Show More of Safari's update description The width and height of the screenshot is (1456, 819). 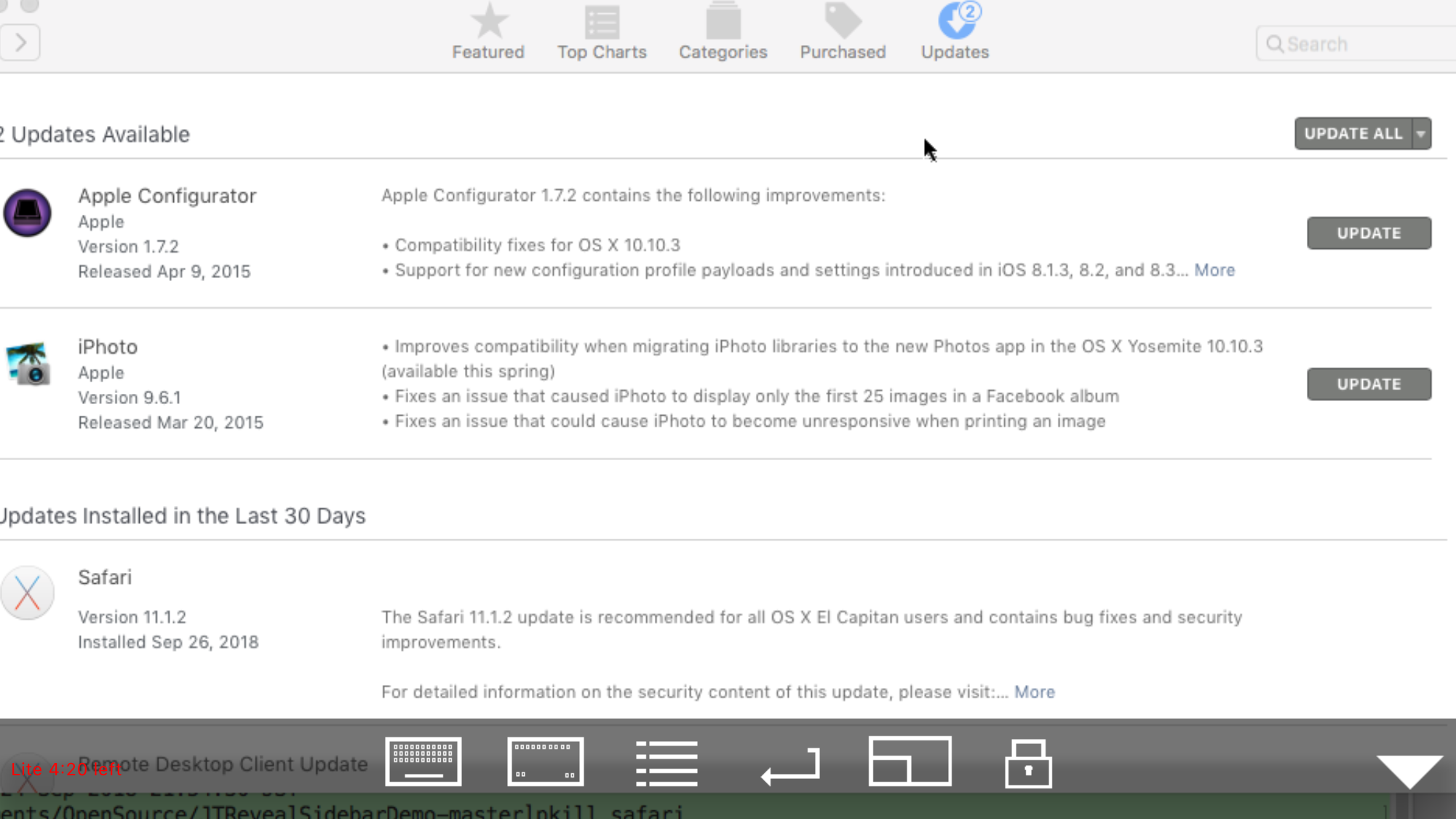pos(1034,692)
